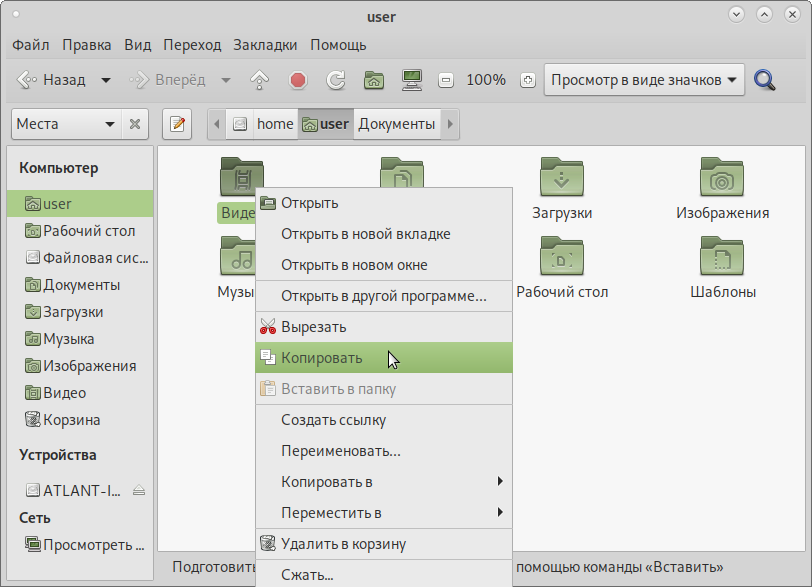The width and height of the screenshot is (812, 587).
Task: Open the Загрузки folder icon in main view
Action: tap(561, 178)
